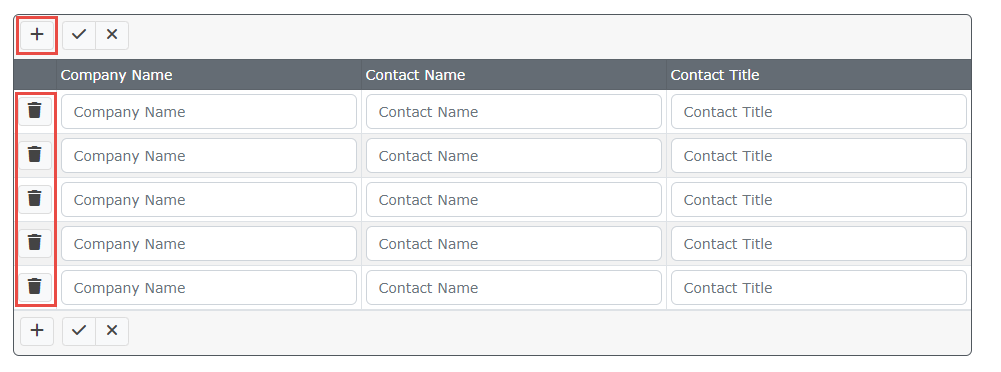Click the top plus add-row button
The height and width of the screenshot is (372, 1001).
point(37,35)
